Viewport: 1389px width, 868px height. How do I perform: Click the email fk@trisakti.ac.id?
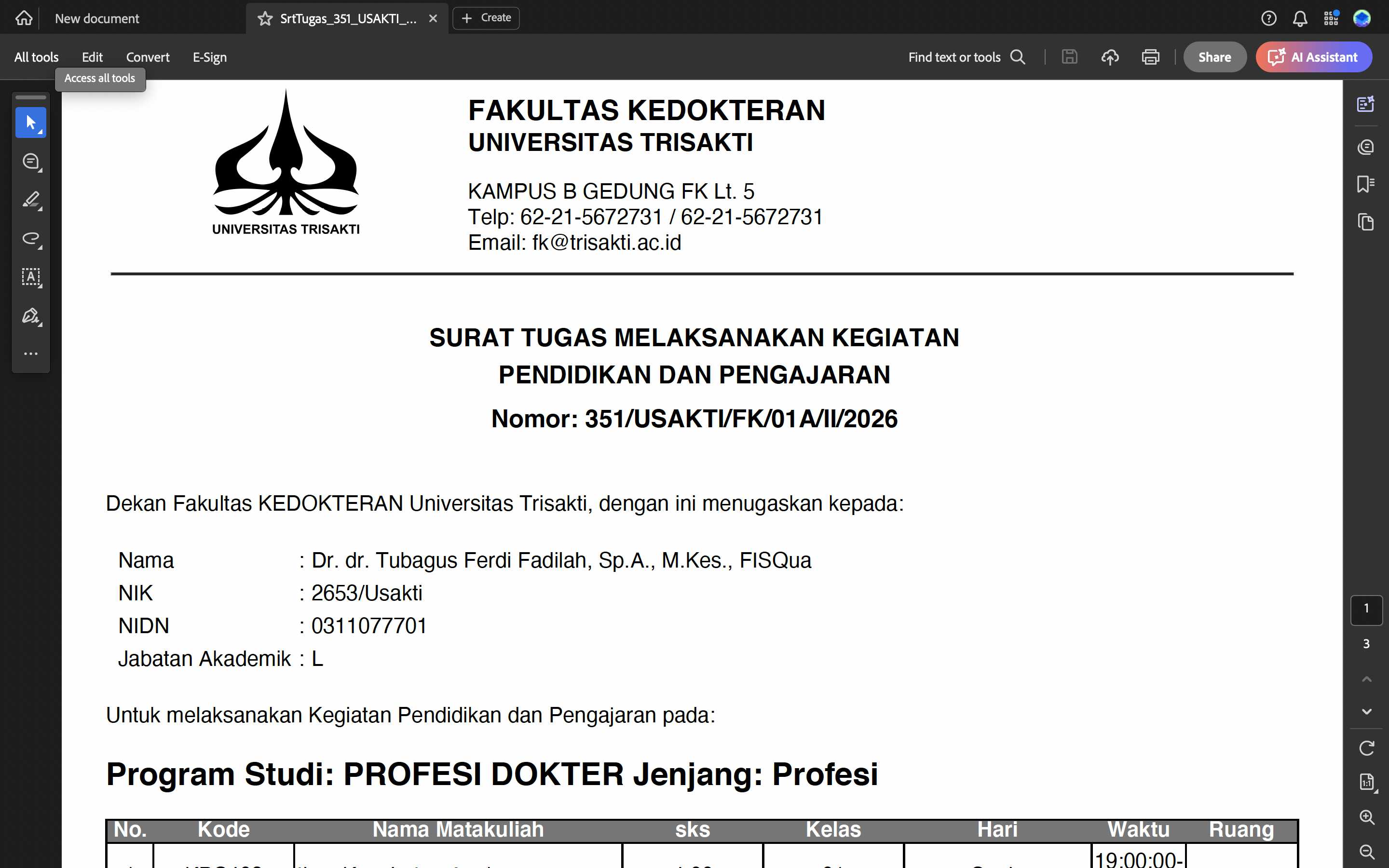click(607, 243)
